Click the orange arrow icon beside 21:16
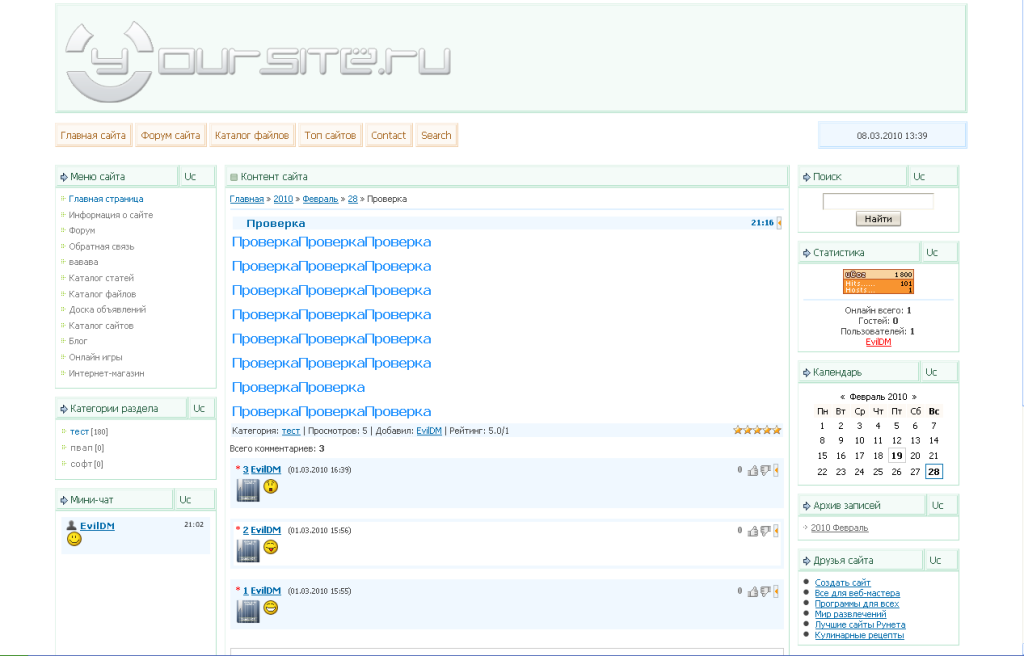The height and width of the screenshot is (656, 1024). click(779, 223)
